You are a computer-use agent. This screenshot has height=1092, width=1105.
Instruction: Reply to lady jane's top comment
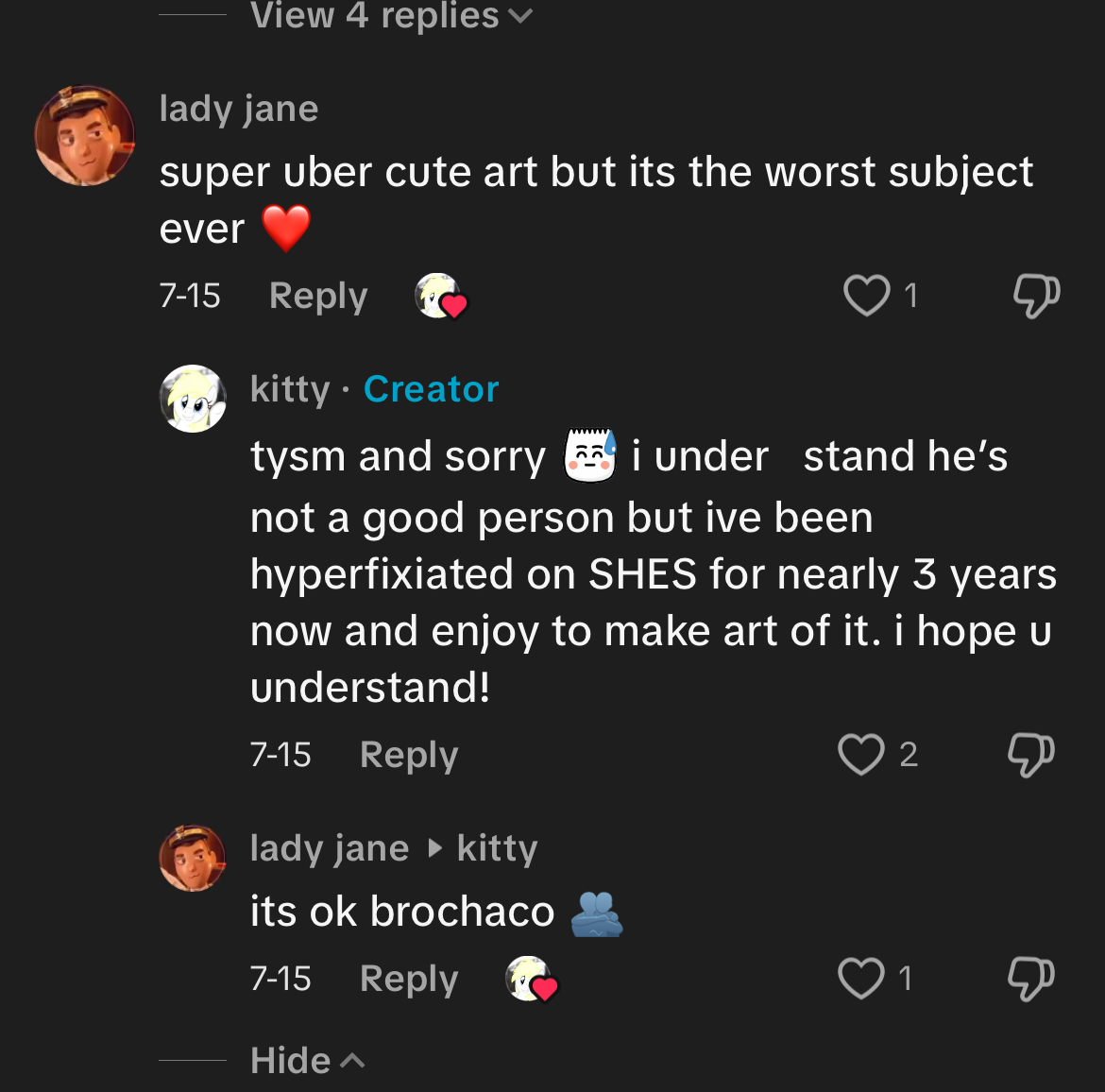pos(318,296)
